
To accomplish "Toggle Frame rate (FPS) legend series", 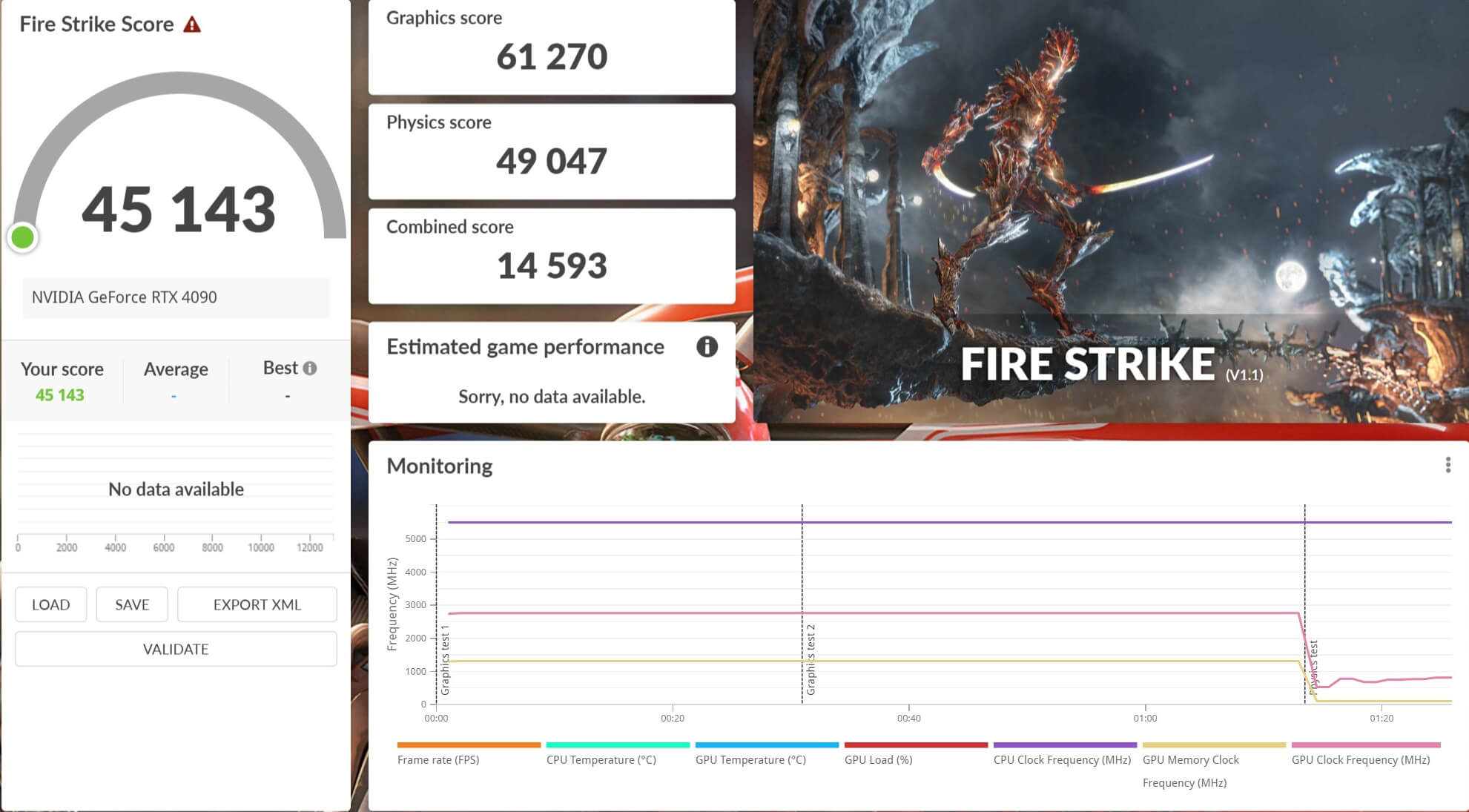I will point(438,759).
